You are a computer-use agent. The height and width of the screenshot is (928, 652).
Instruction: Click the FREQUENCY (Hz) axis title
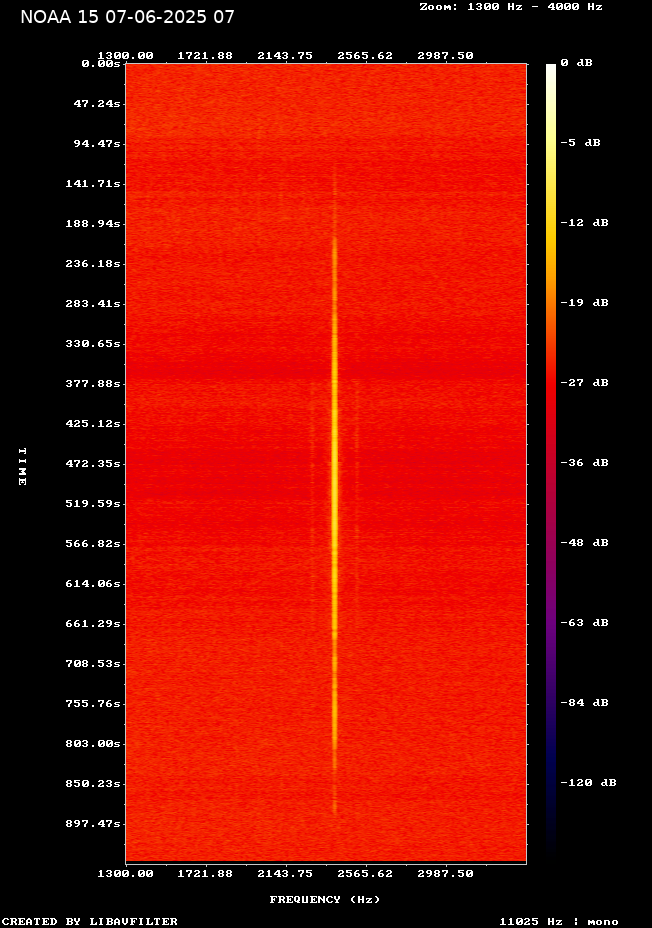pyautogui.click(x=325, y=900)
